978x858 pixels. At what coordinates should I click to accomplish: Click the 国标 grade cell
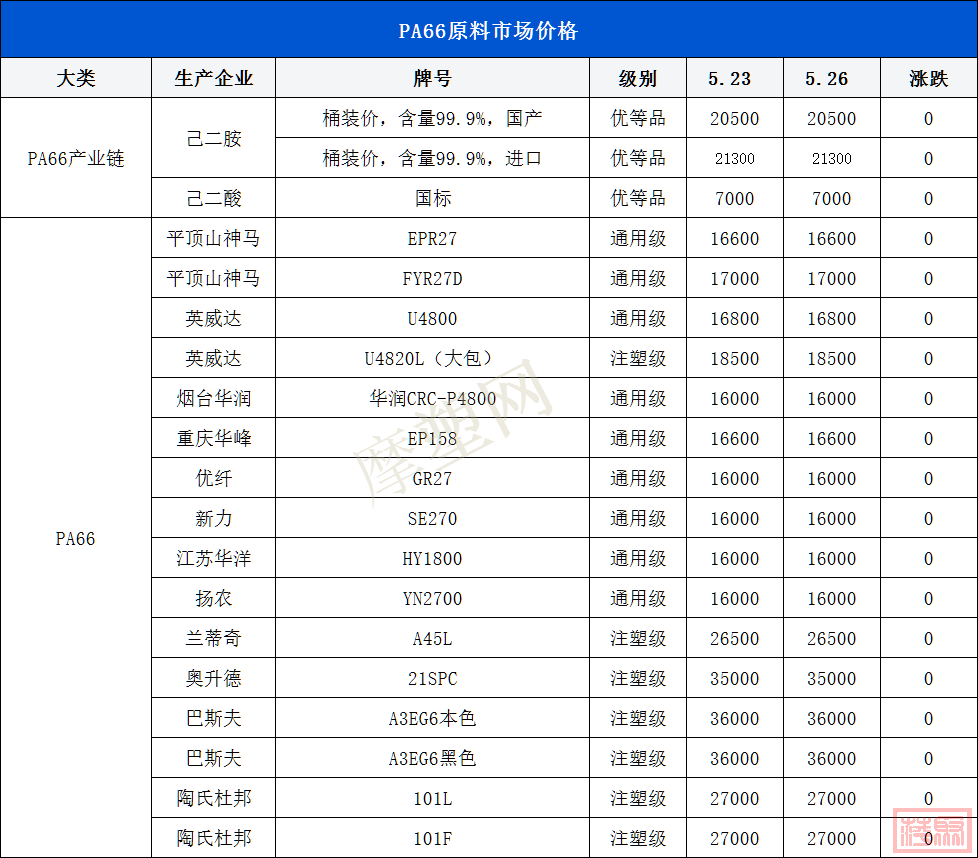point(432,198)
